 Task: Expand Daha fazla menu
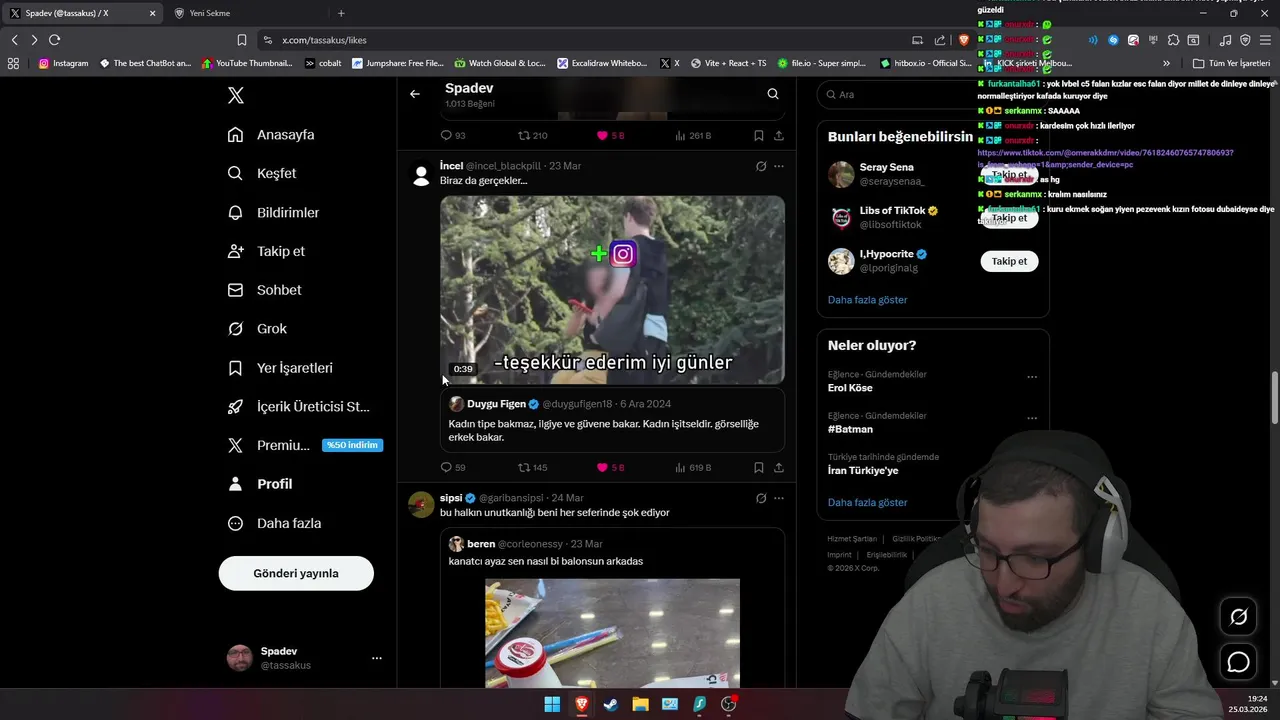point(274,523)
